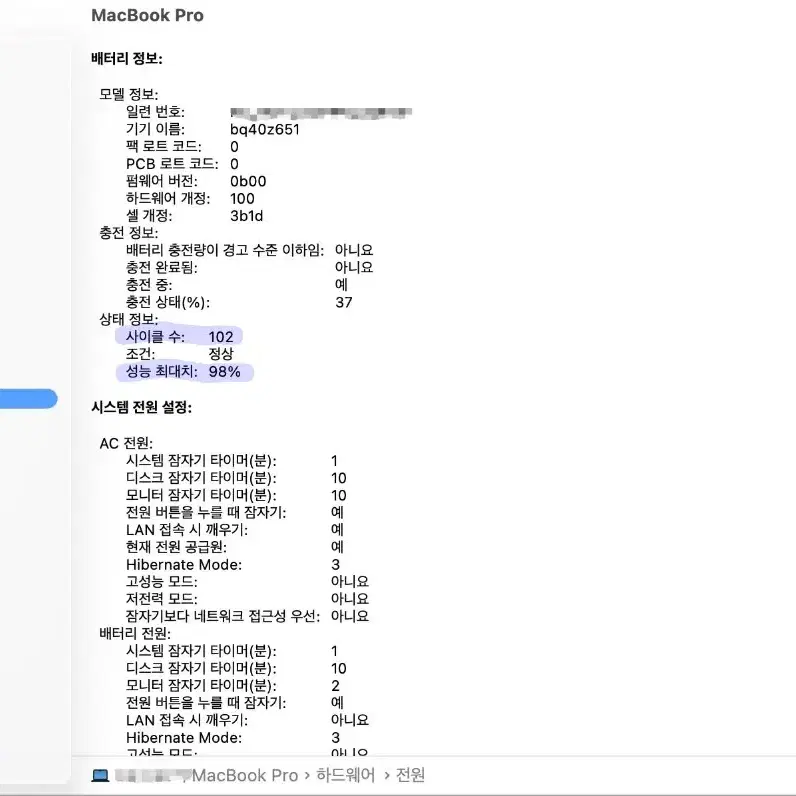The image size is (796, 796).
Task: Click the '배터리 전원:' section label
Action: click(x=135, y=634)
